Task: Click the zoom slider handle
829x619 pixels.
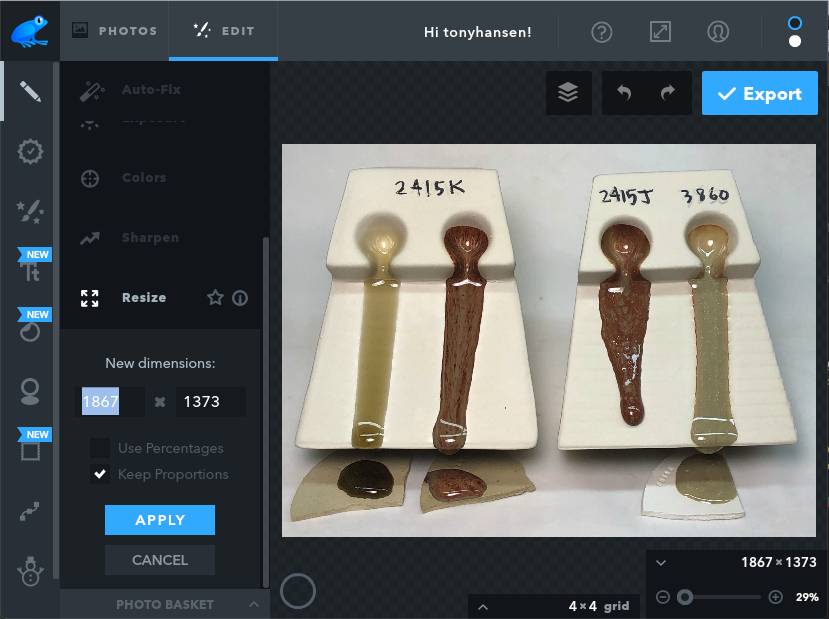Action: click(x=685, y=597)
